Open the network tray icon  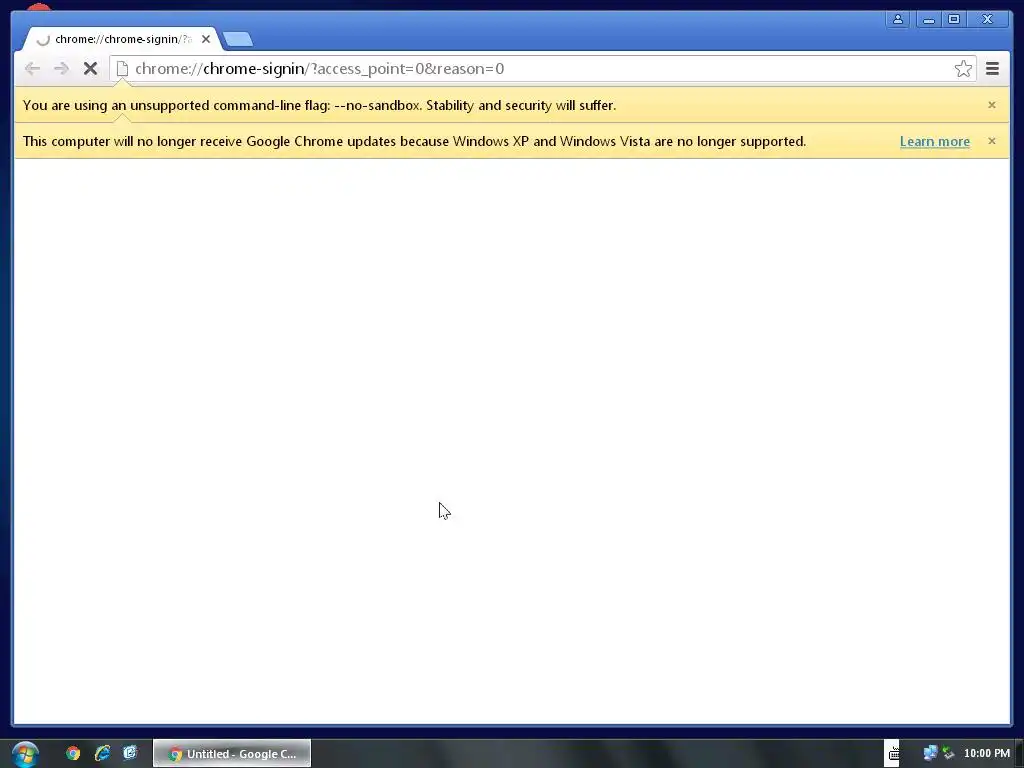click(x=930, y=754)
